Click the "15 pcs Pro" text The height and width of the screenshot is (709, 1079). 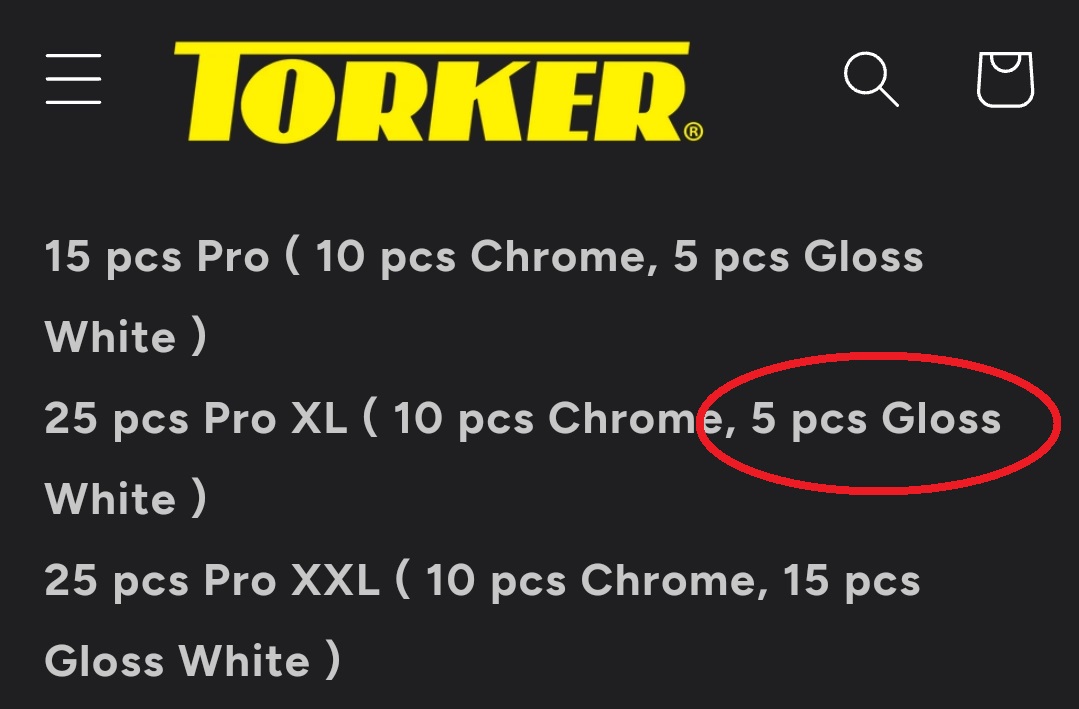[157, 258]
